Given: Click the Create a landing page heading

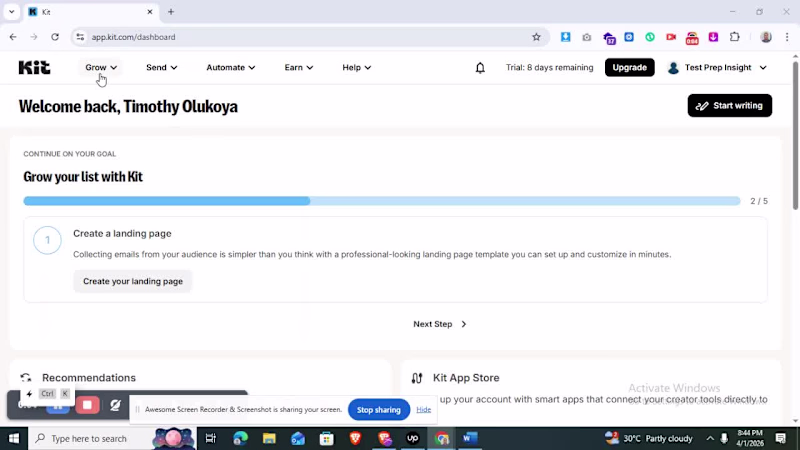Looking at the screenshot, I should (x=122, y=233).
